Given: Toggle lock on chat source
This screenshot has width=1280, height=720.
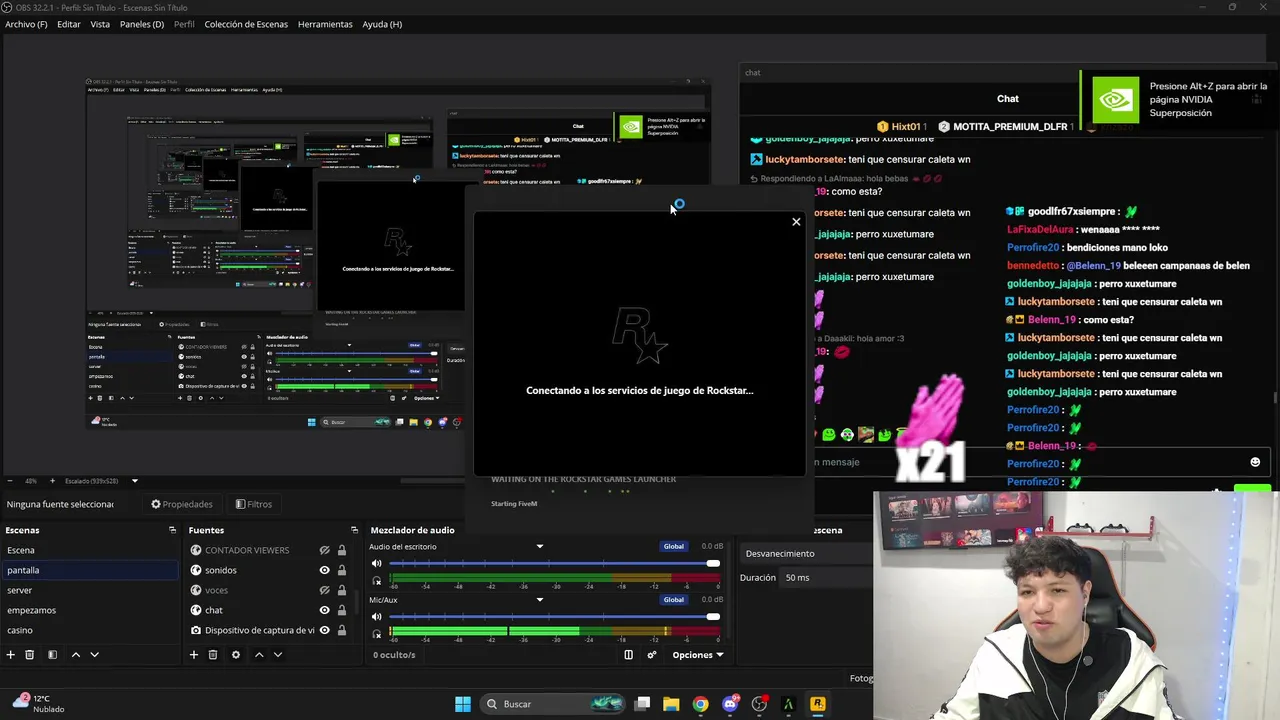Looking at the screenshot, I should (x=342, y=610).
